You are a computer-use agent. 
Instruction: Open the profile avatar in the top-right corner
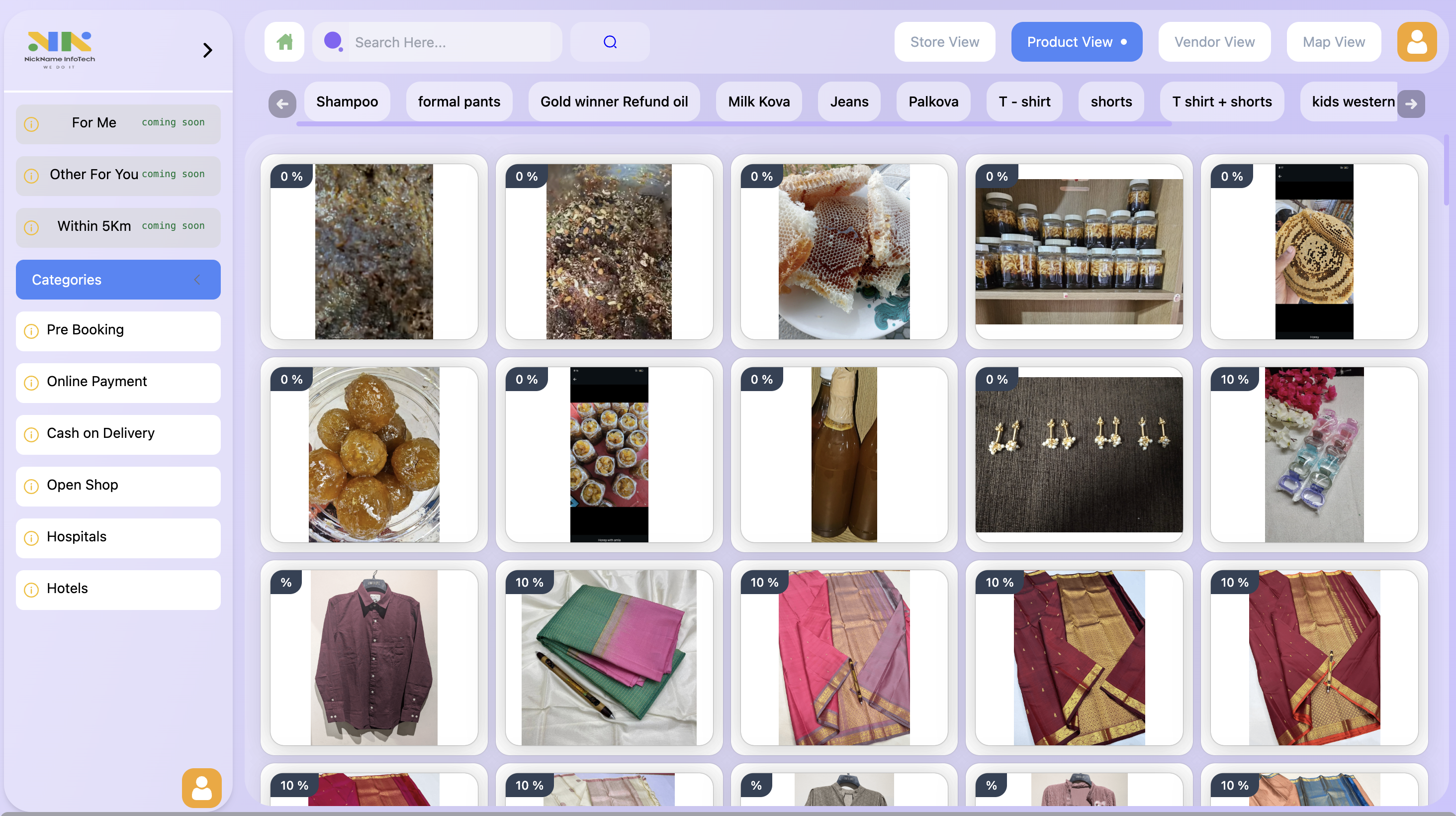[1416, 41]
